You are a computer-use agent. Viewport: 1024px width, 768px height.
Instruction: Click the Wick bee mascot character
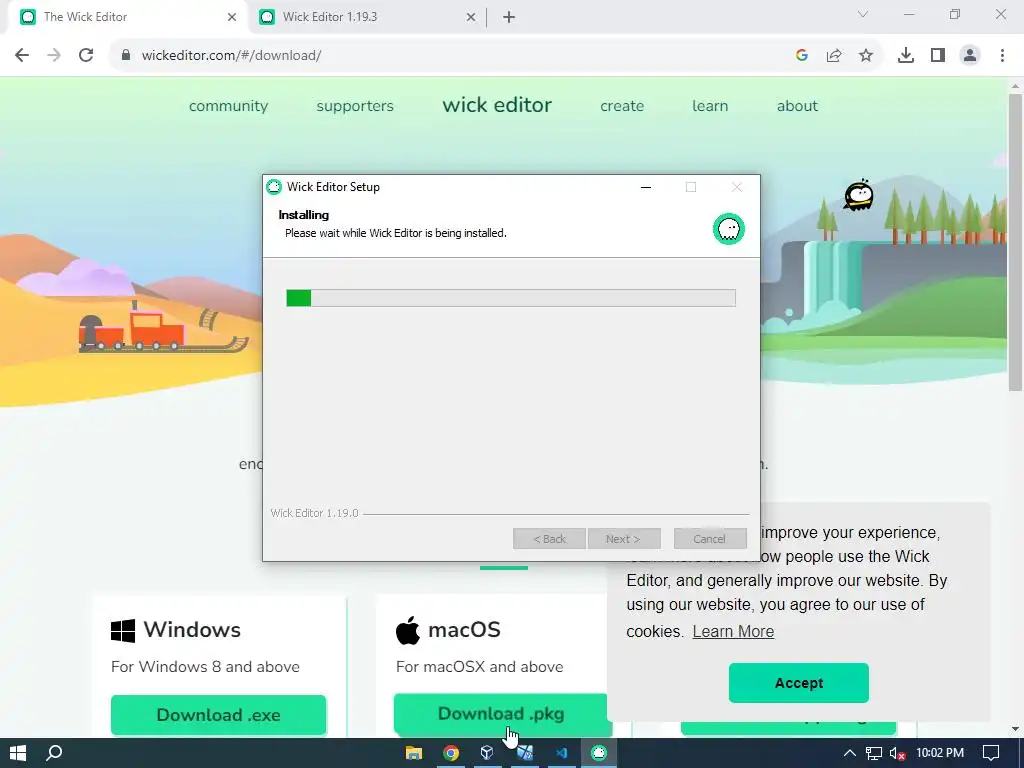point(859,195)
